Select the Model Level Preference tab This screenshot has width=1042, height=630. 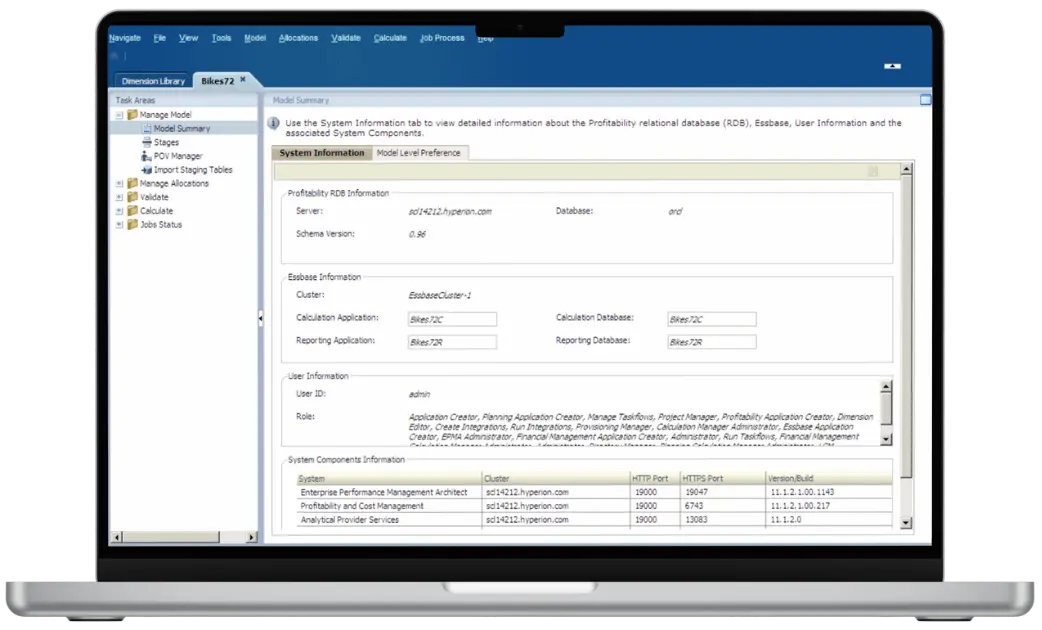417,153
